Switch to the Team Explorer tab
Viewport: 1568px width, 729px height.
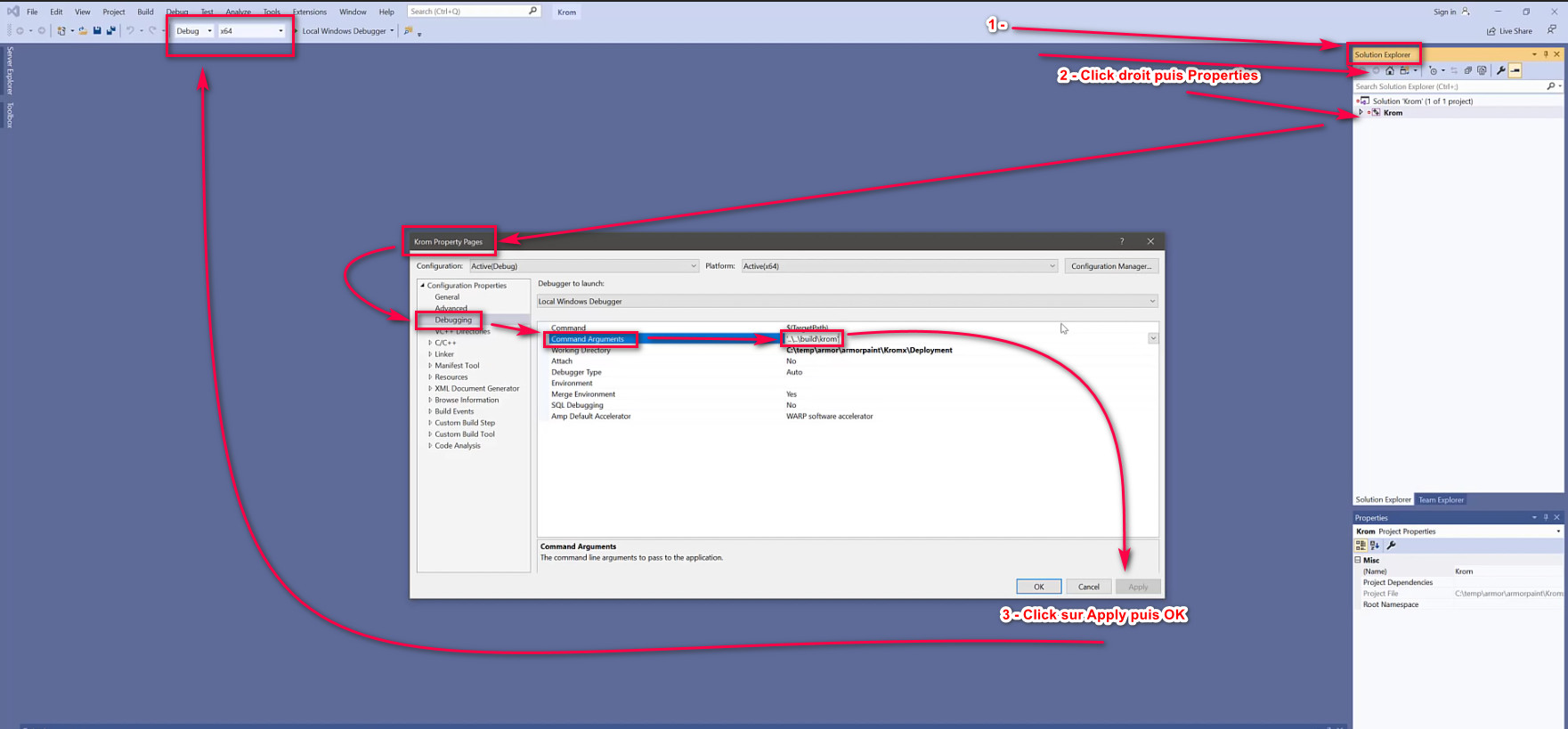click(1441, 499)
